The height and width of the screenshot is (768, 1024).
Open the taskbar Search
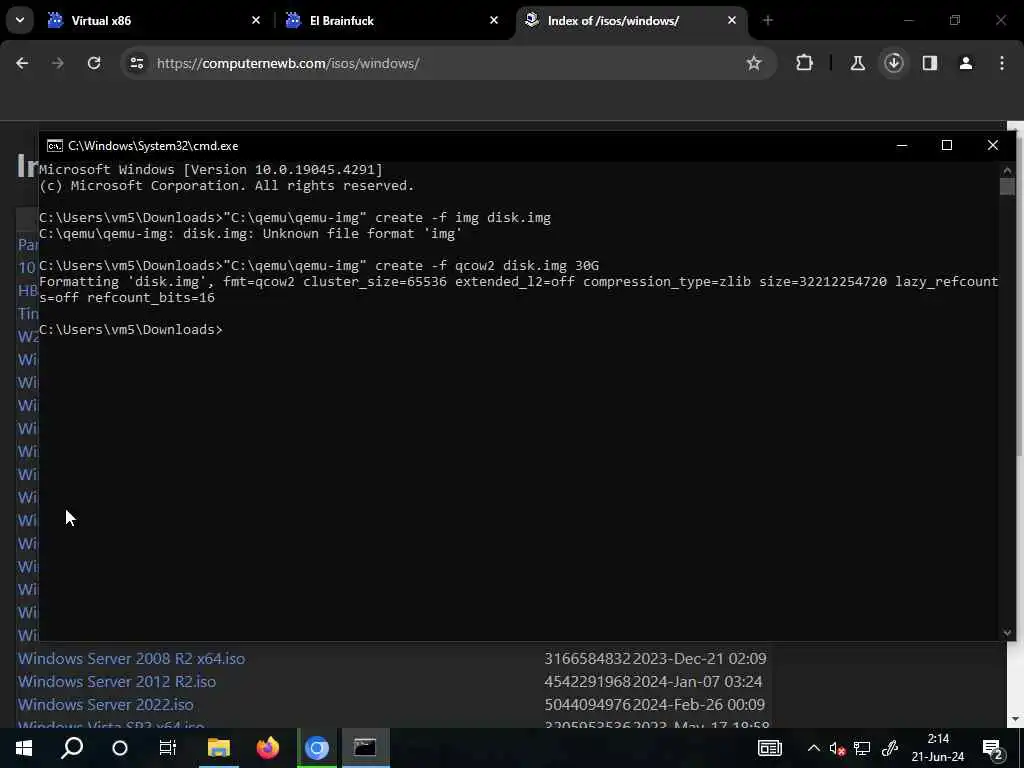[x=72, y=748]
